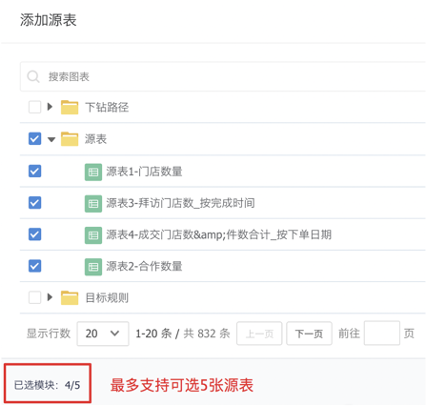Expand the 目标规则 folder arrow
The image size is (427, 406).
click(x=50, y=297)
